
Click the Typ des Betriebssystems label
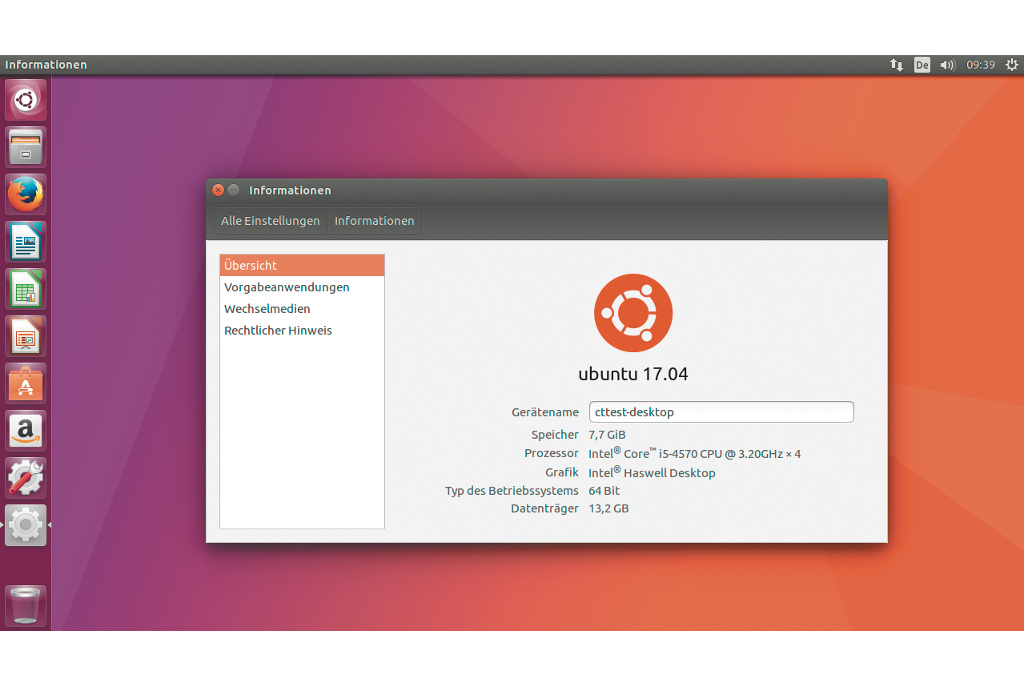pyautogui.click(x=511, y=490)
